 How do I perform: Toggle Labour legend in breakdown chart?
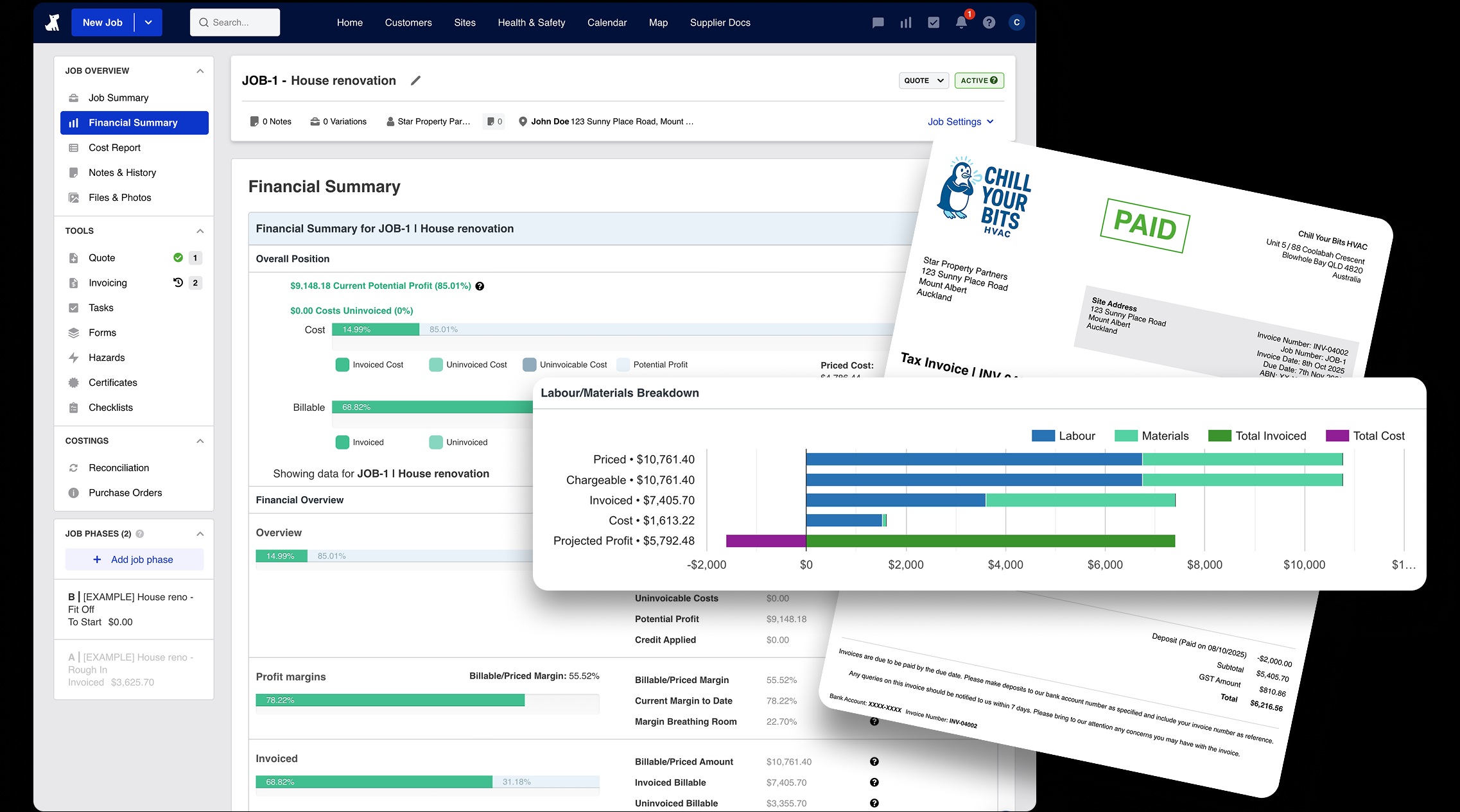point(1063,436)
